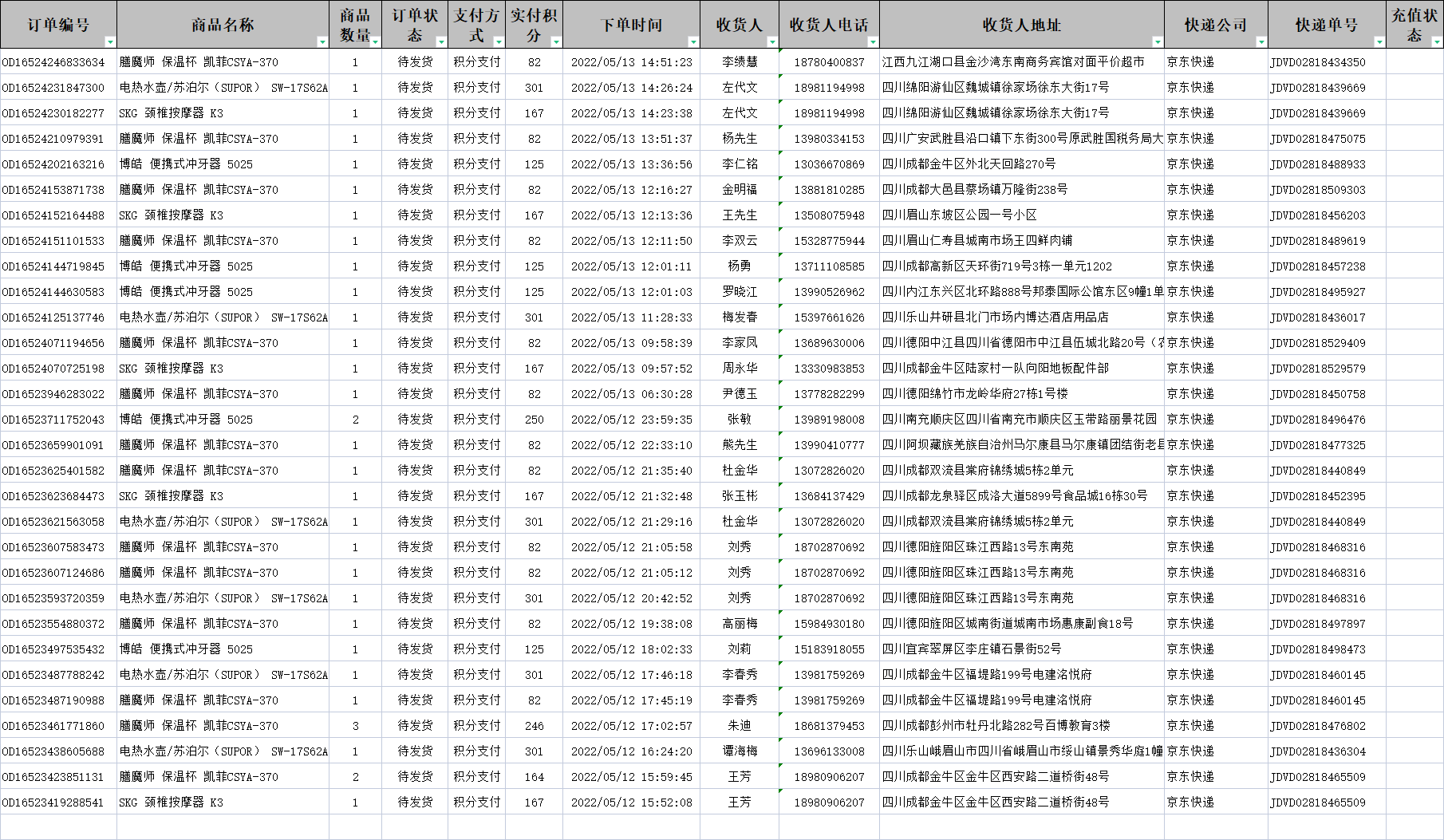Expand the 订单状态 filter dropdown
The height and width of the screenshot is (840, 1444).
pyautogui.click(x=441, y=41)
